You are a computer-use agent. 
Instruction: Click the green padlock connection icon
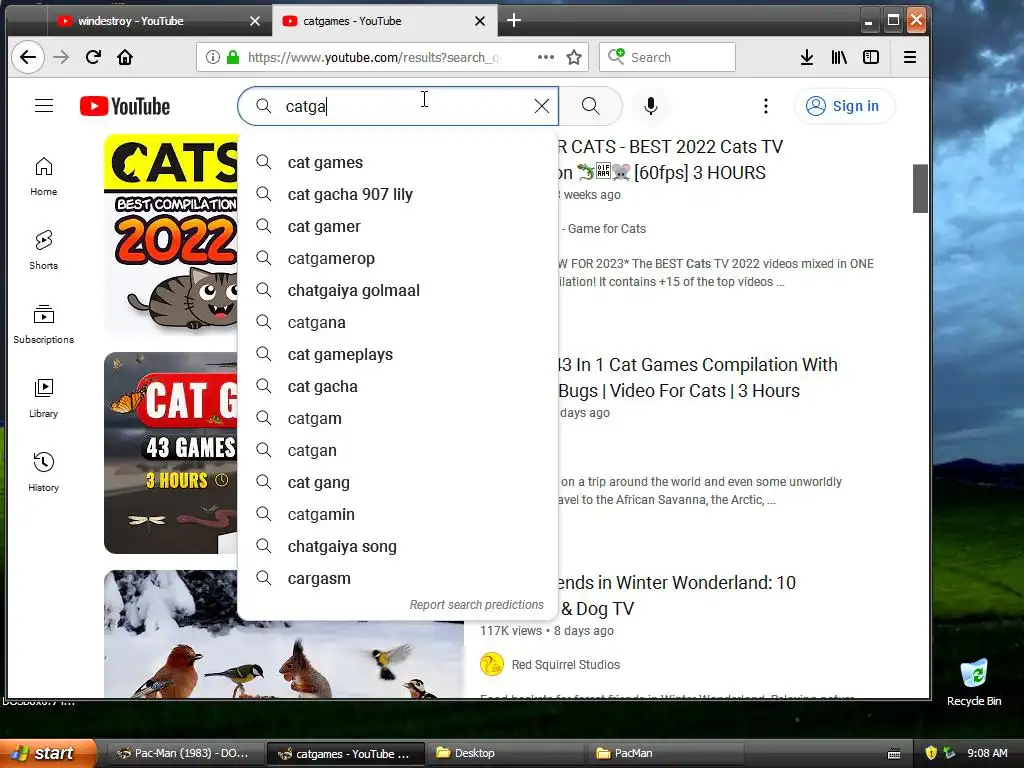pyautogui.click(x=232, y=57)
